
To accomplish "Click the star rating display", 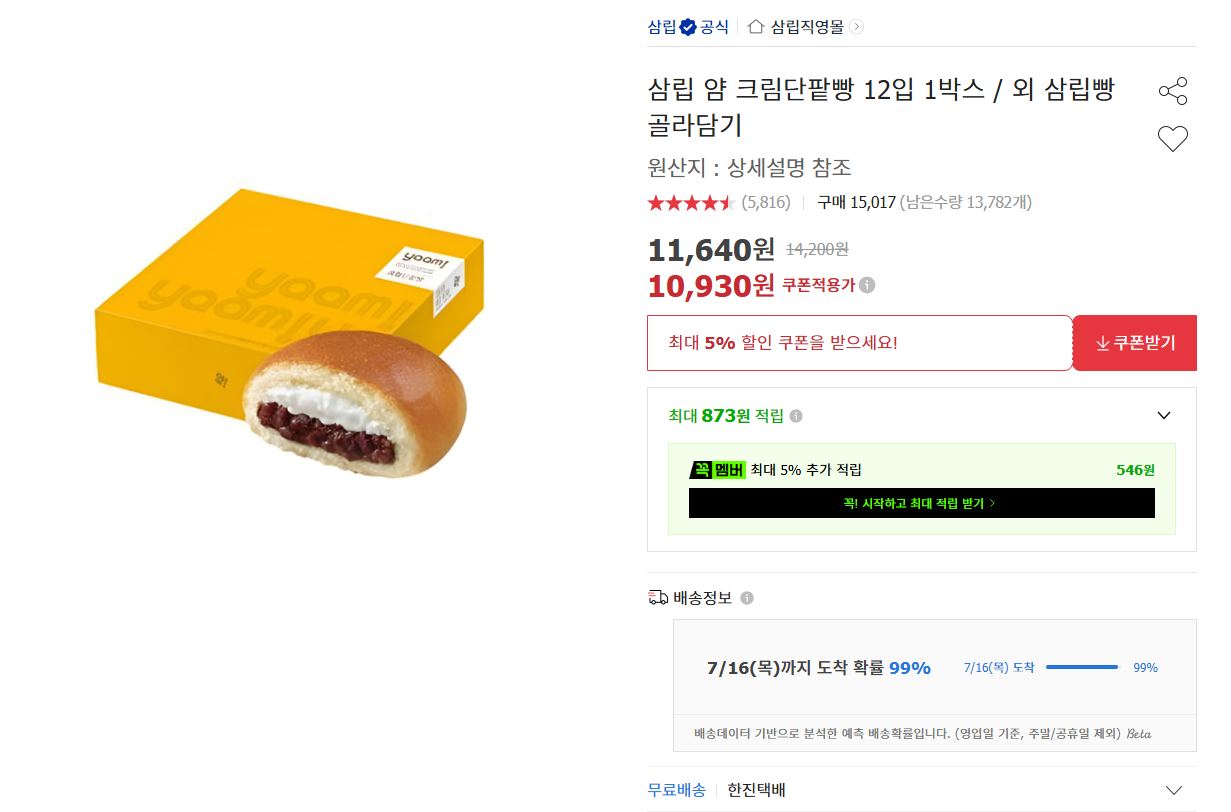I will click(x=692, y=203).
